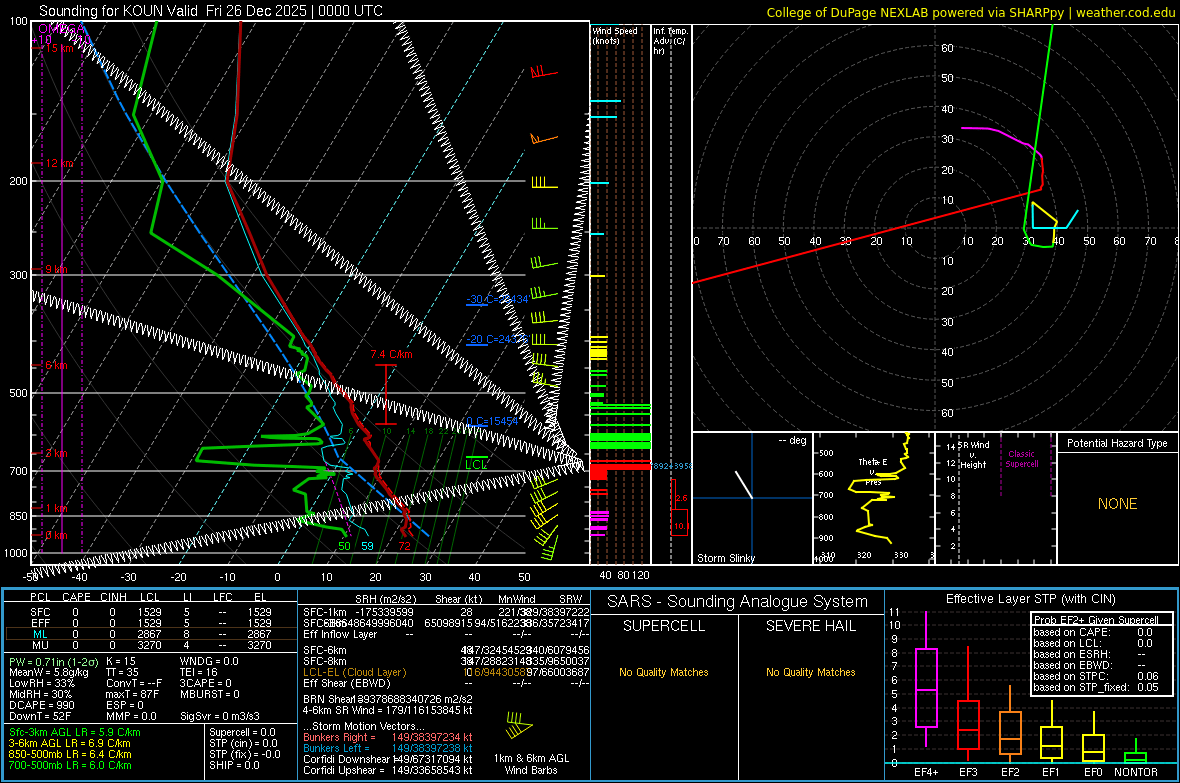Click the cyan wetbulb value 59
This screenshot has height=783, width=1180.
point(367,546)
